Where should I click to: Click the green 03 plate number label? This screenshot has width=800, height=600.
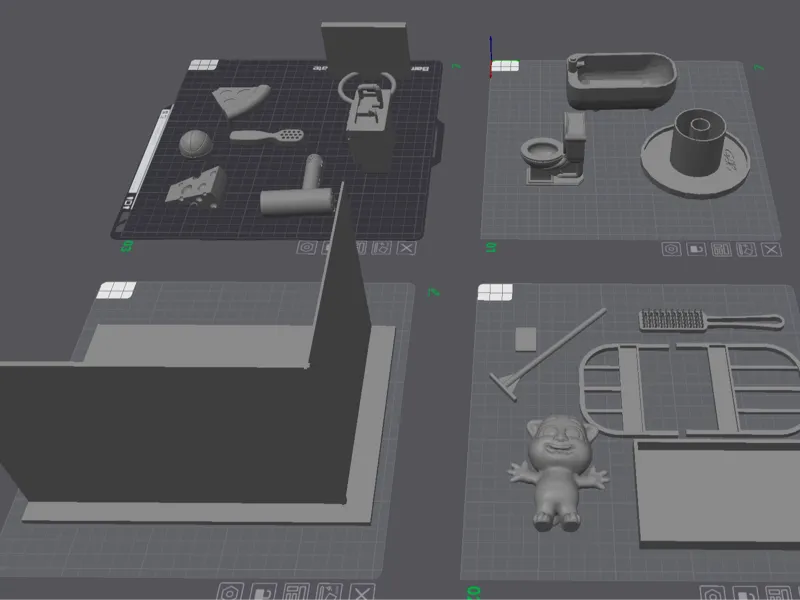tap(127, 246)
